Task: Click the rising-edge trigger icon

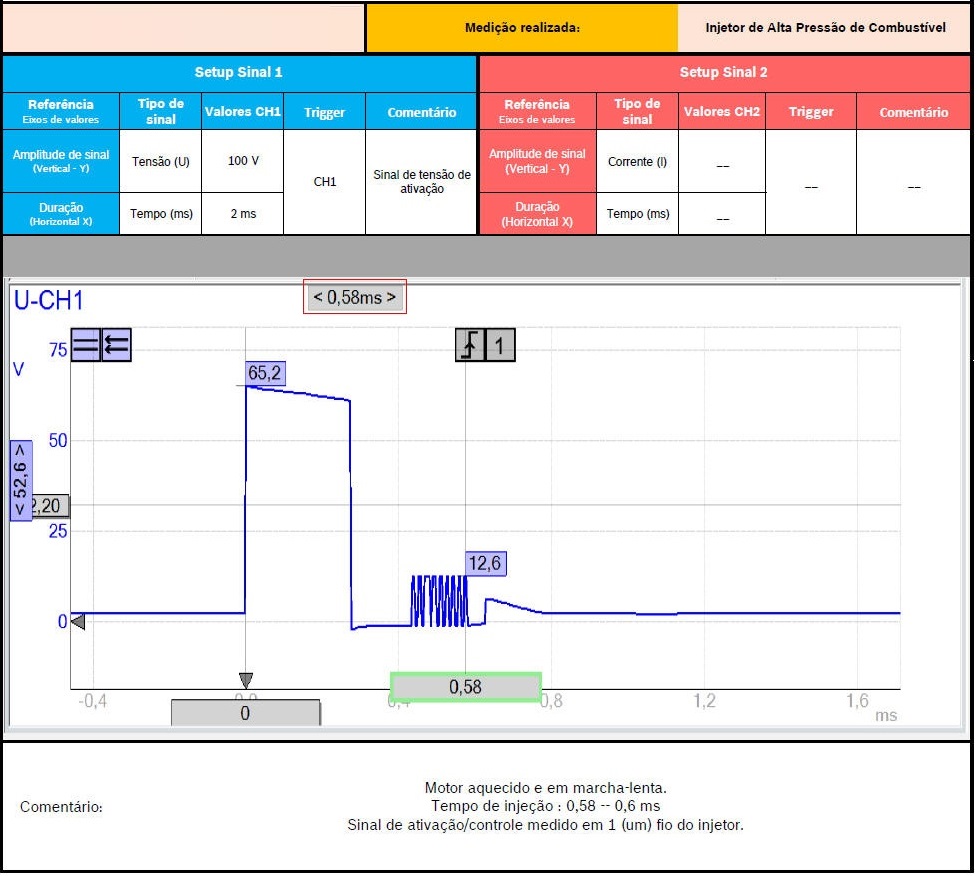Action: (x=470, y=345)
